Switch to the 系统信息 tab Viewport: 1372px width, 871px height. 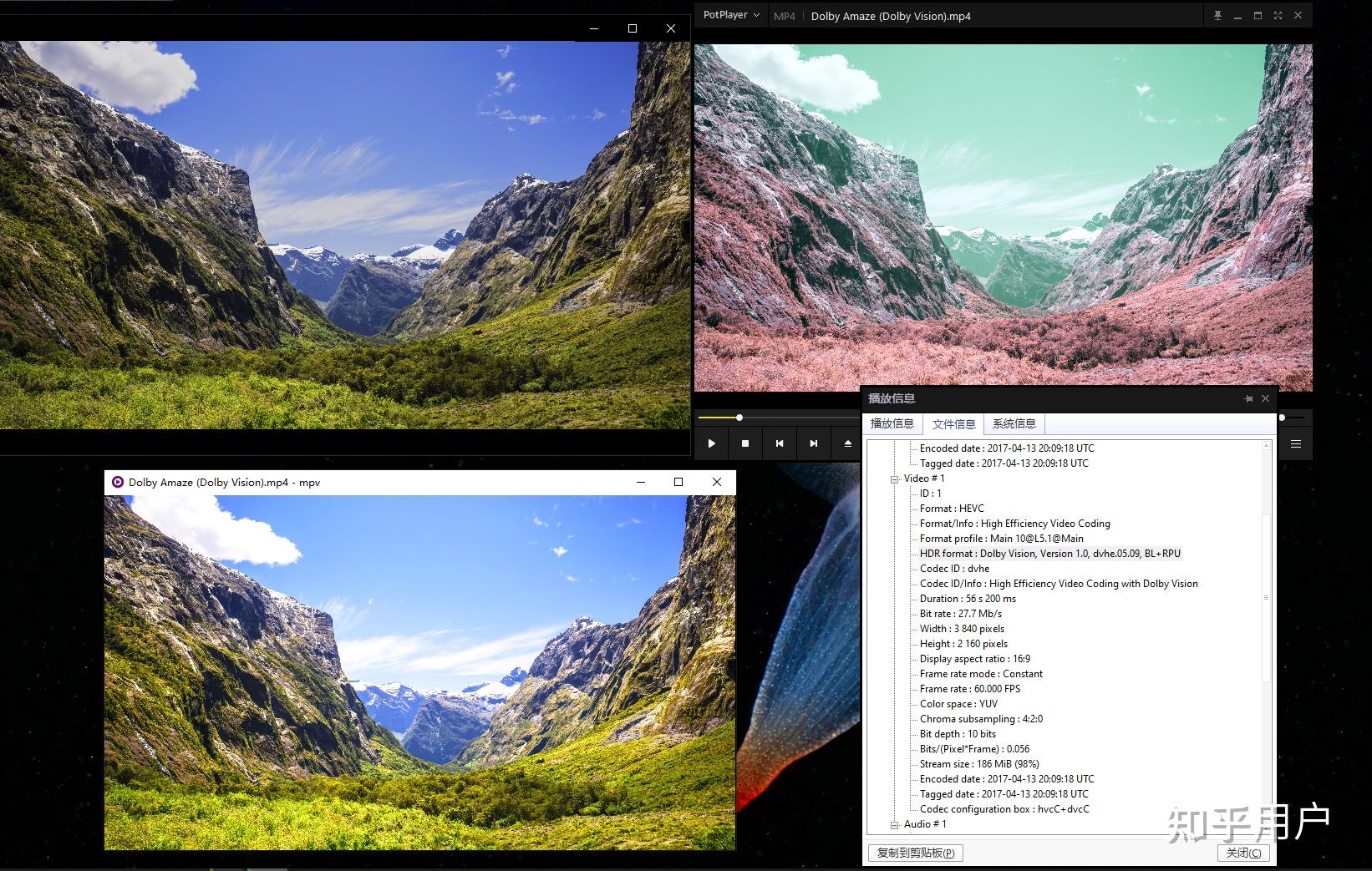[x=1014, y=423]
